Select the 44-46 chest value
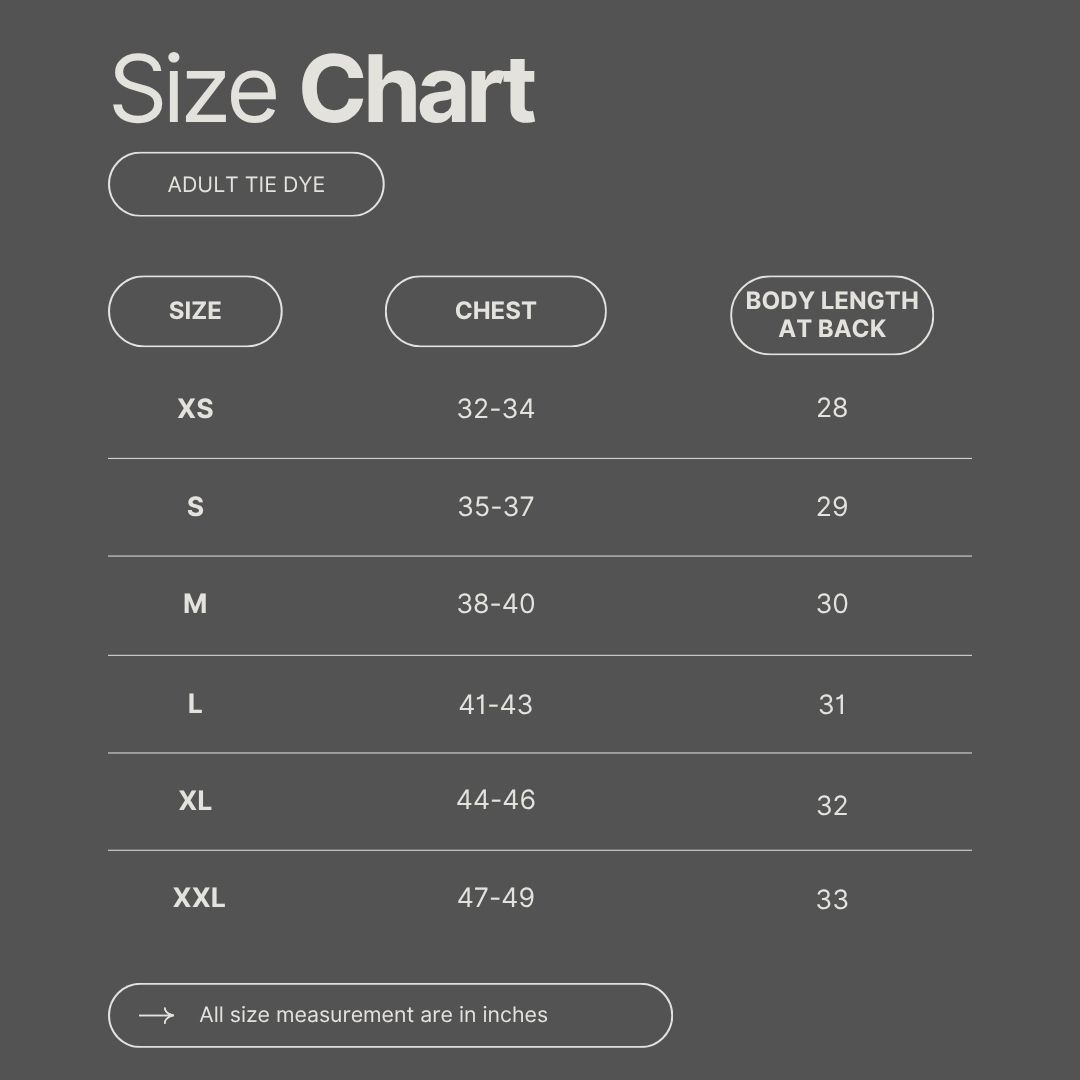 point(495,800)
